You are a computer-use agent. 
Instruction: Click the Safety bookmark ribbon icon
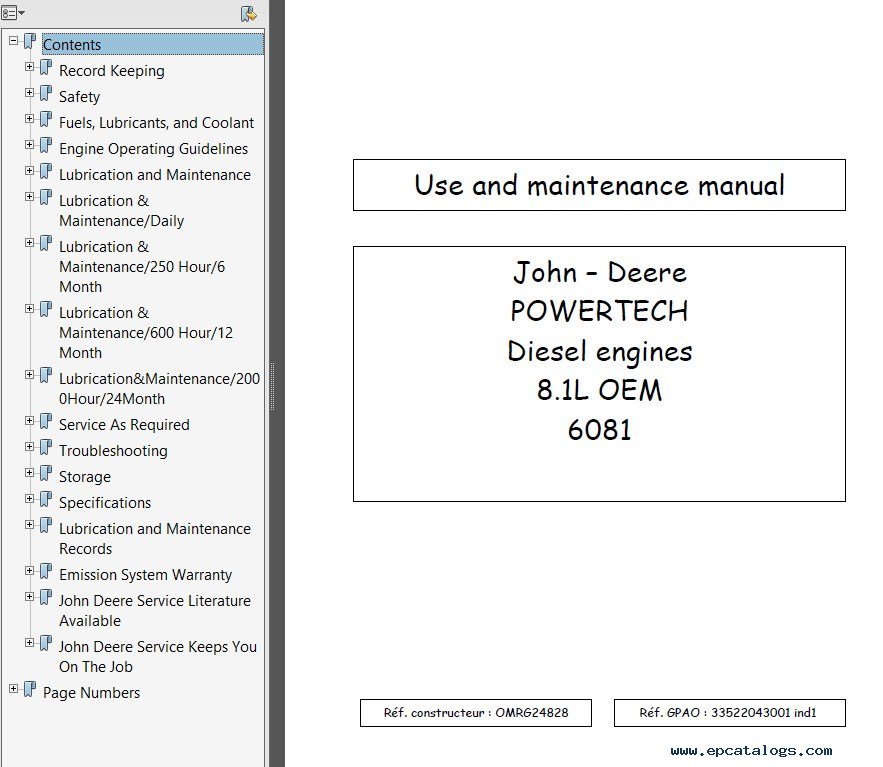(x=46, y=93)
